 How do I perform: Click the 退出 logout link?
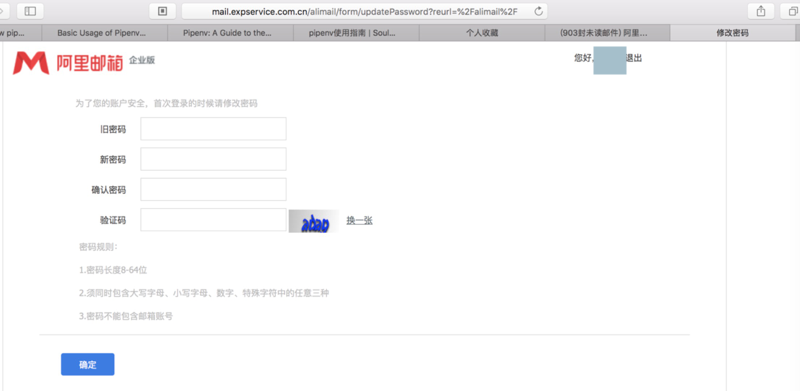pos(634,58)
